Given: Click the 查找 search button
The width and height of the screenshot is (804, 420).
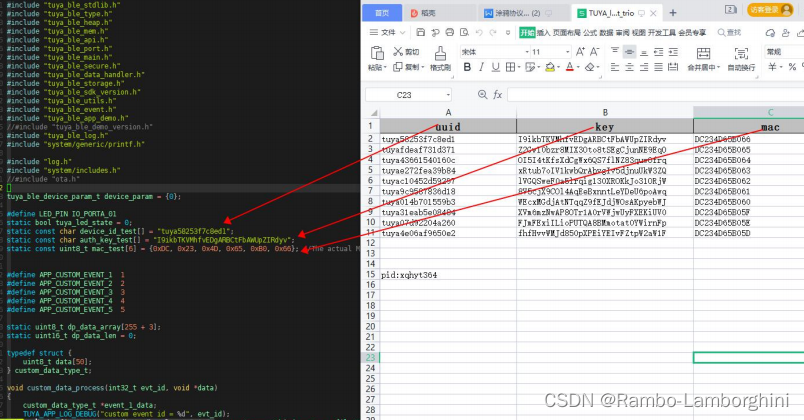Looking at the screenshot, I should click(x=729, y=32).
